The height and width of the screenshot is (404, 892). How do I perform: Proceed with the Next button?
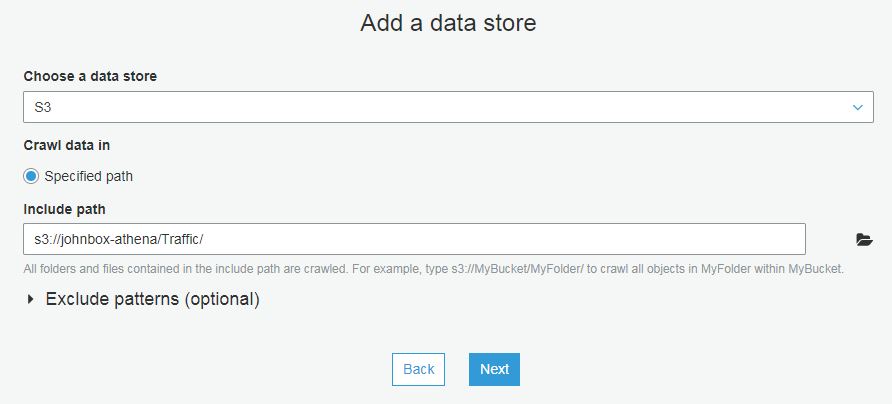[494, 369]
